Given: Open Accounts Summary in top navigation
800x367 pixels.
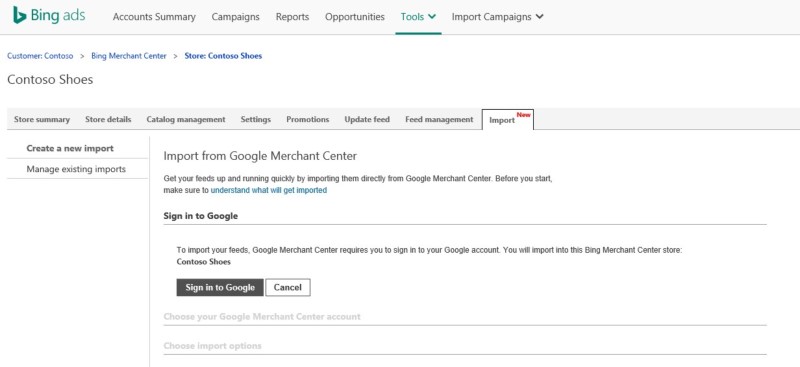Looking at the screenshot, I should click(x=154, y=17).
